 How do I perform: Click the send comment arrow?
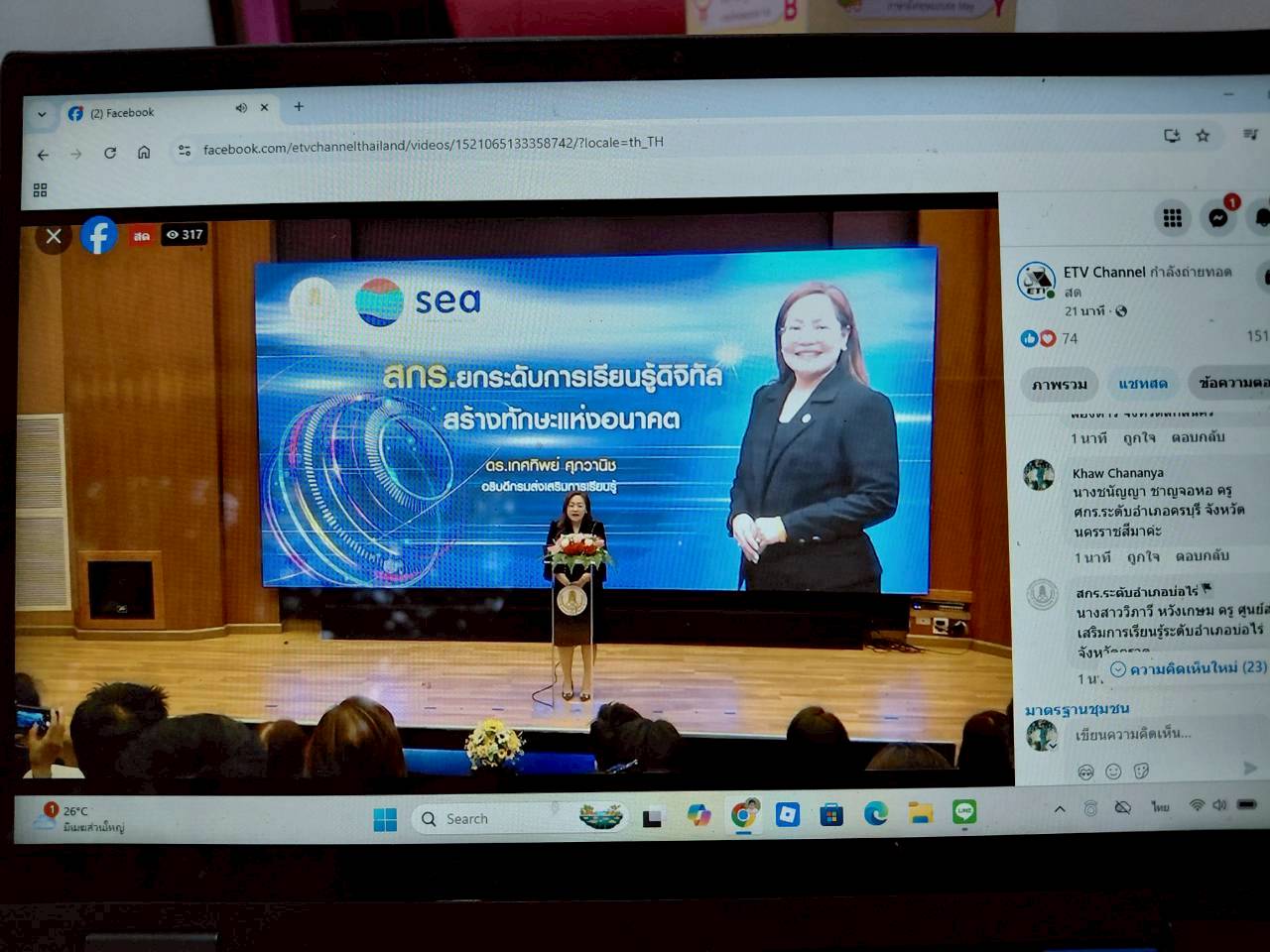1249,769
